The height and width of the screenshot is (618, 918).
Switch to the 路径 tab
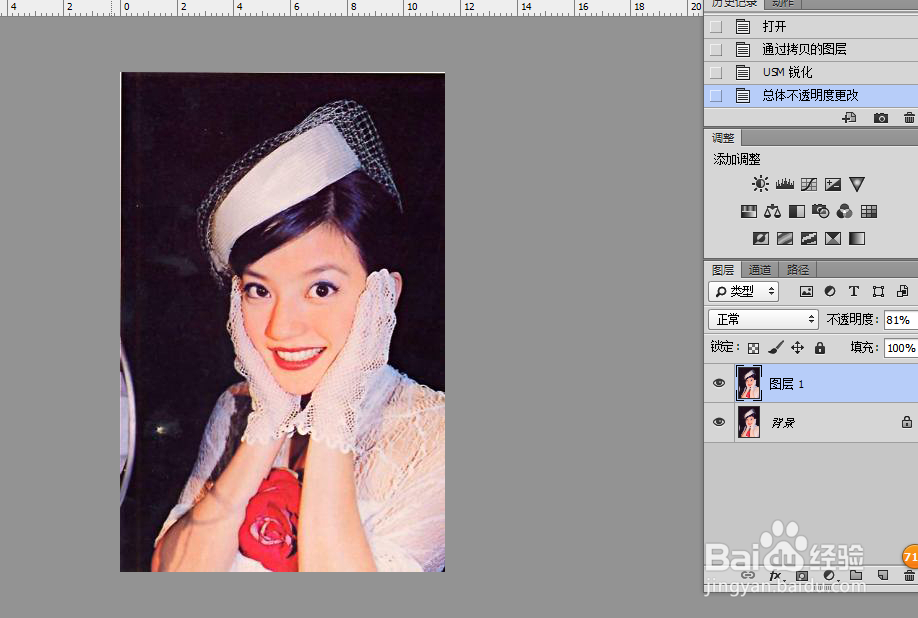(x=797, y=270)
